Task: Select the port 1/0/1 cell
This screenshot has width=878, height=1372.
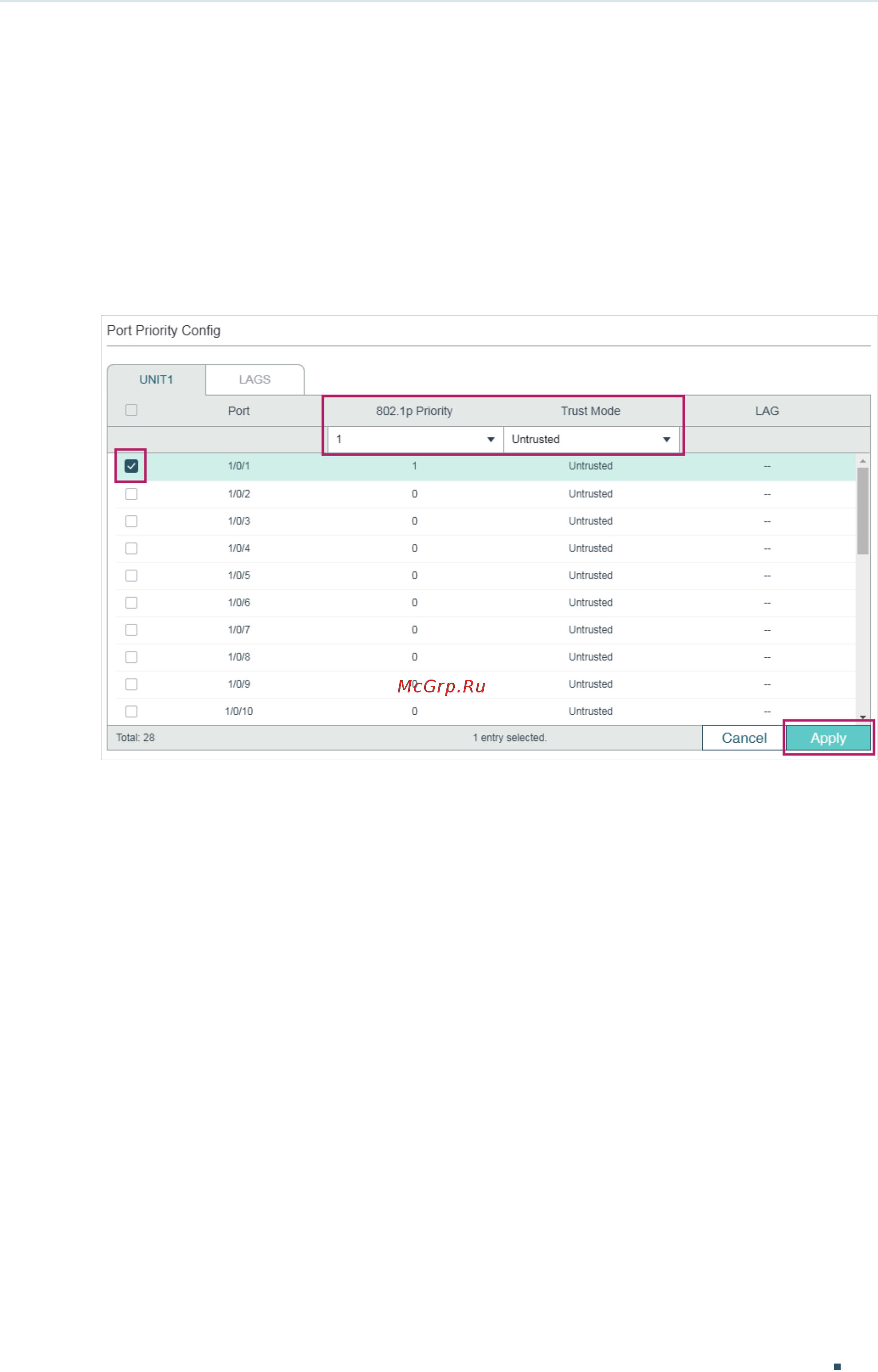Action: point(239,465)
